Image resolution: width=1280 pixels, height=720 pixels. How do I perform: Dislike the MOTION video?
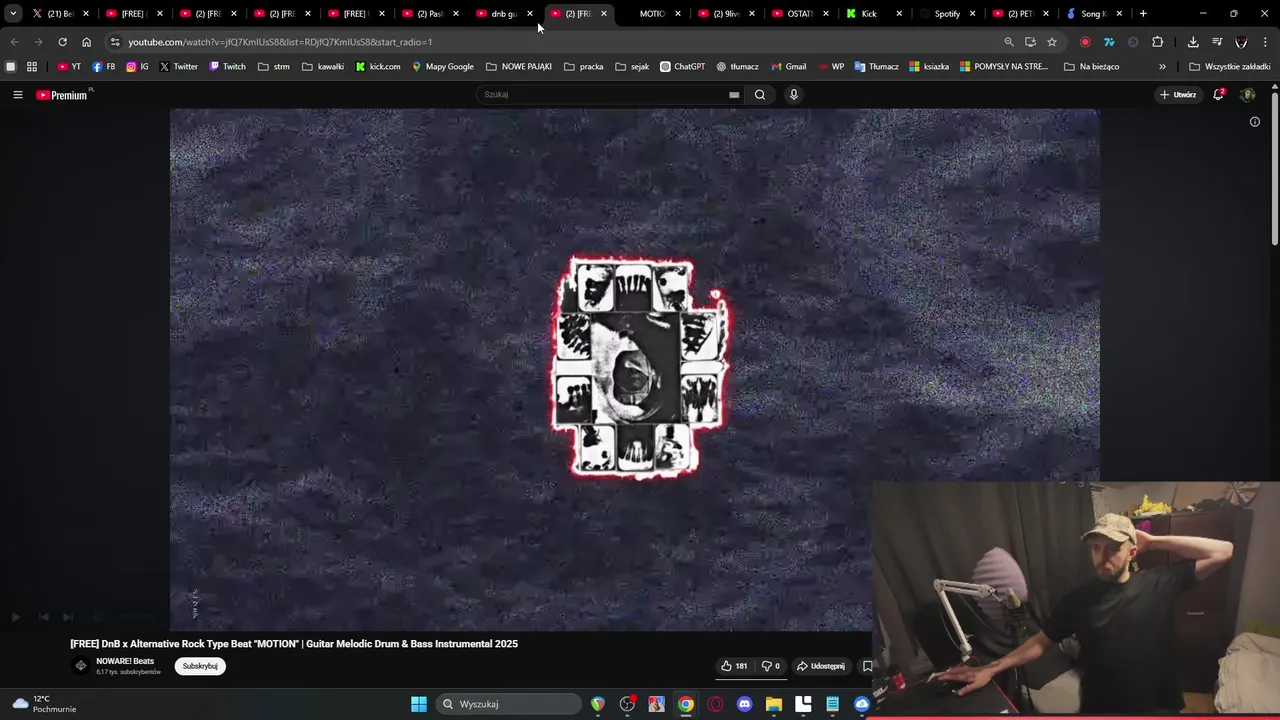pos(770,666)
